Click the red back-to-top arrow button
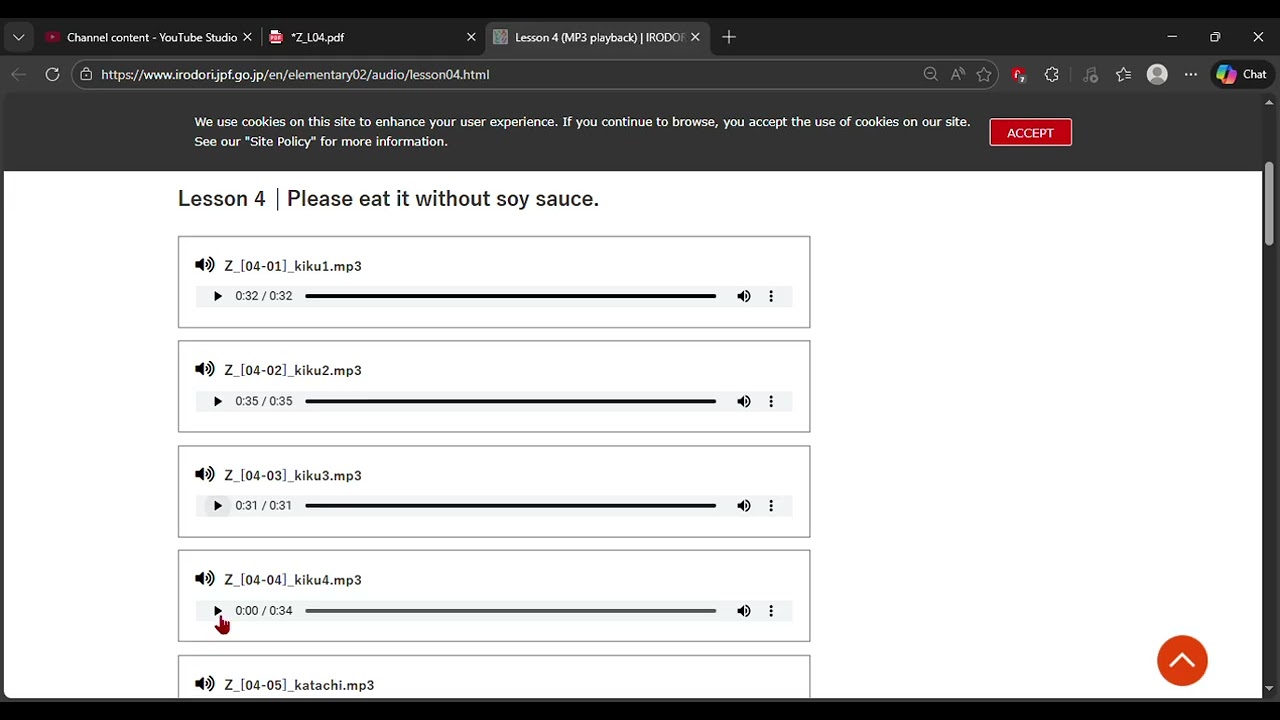This screenshot has height=720, width=1280. (x=1182, y=661)
